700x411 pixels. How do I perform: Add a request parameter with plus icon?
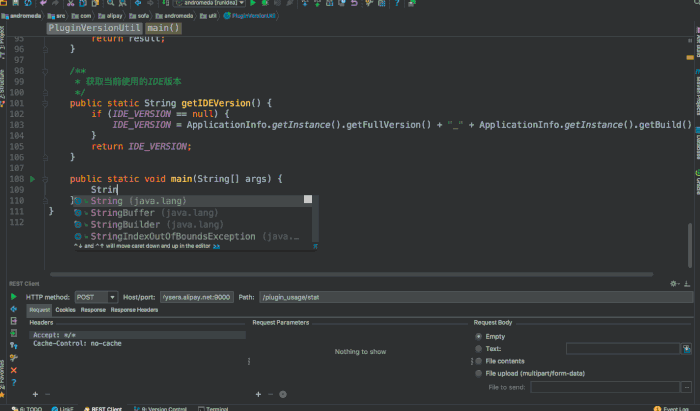[x=258, y=394]
